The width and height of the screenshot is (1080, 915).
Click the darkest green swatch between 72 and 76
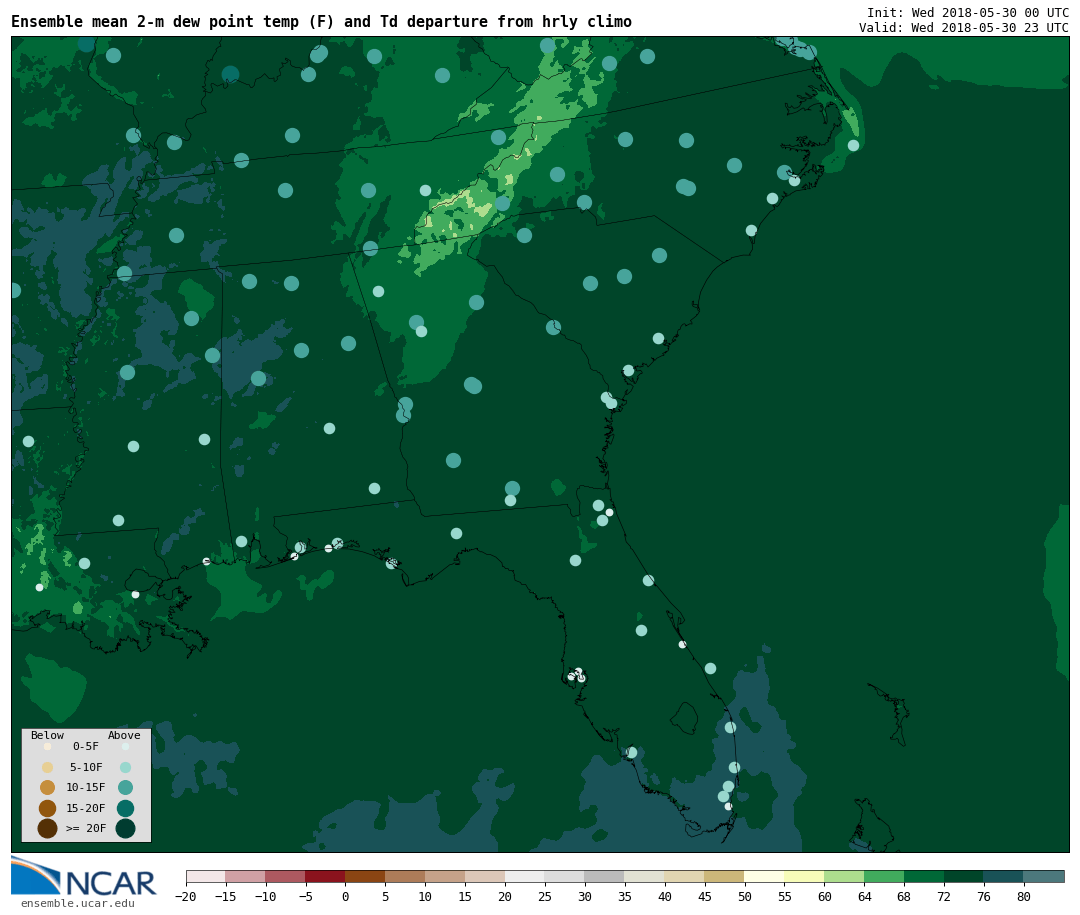pyautogui.click(x=964, y=876)
